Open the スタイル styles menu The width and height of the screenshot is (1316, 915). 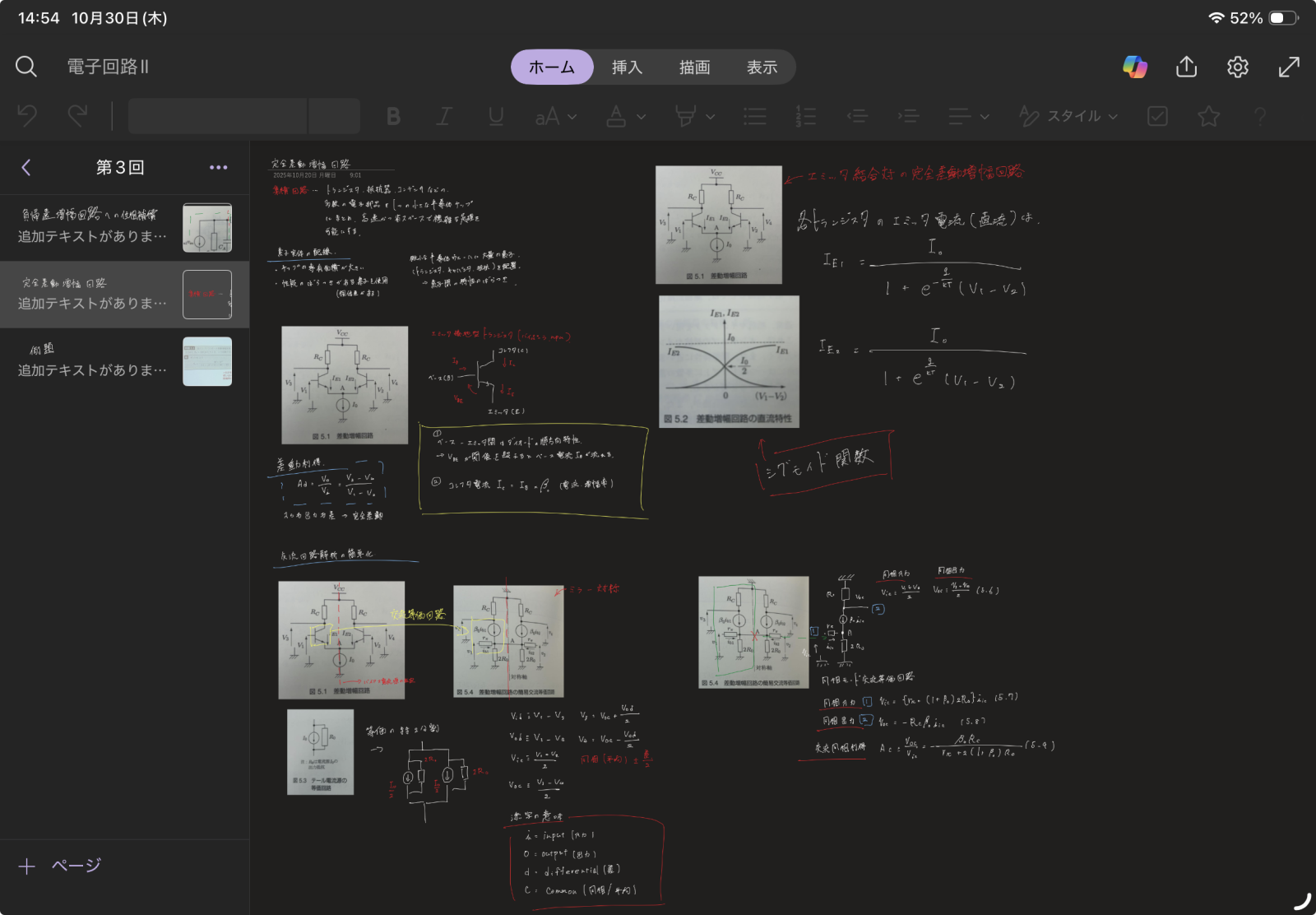point(1069,116)
